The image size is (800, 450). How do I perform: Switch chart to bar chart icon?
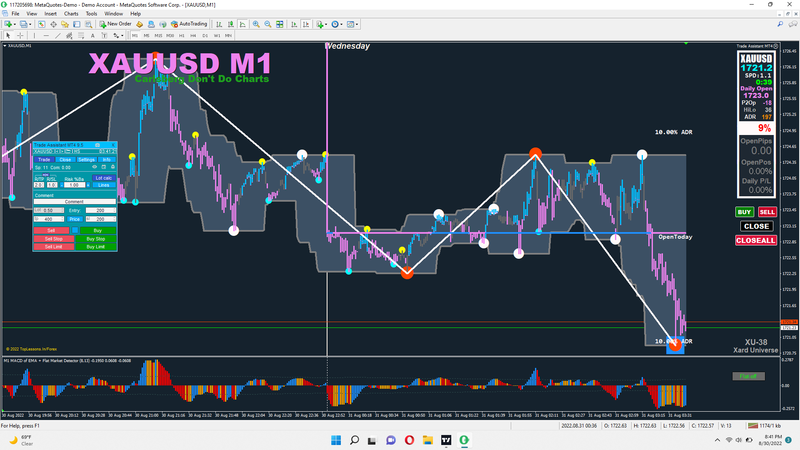click(219, 24)
